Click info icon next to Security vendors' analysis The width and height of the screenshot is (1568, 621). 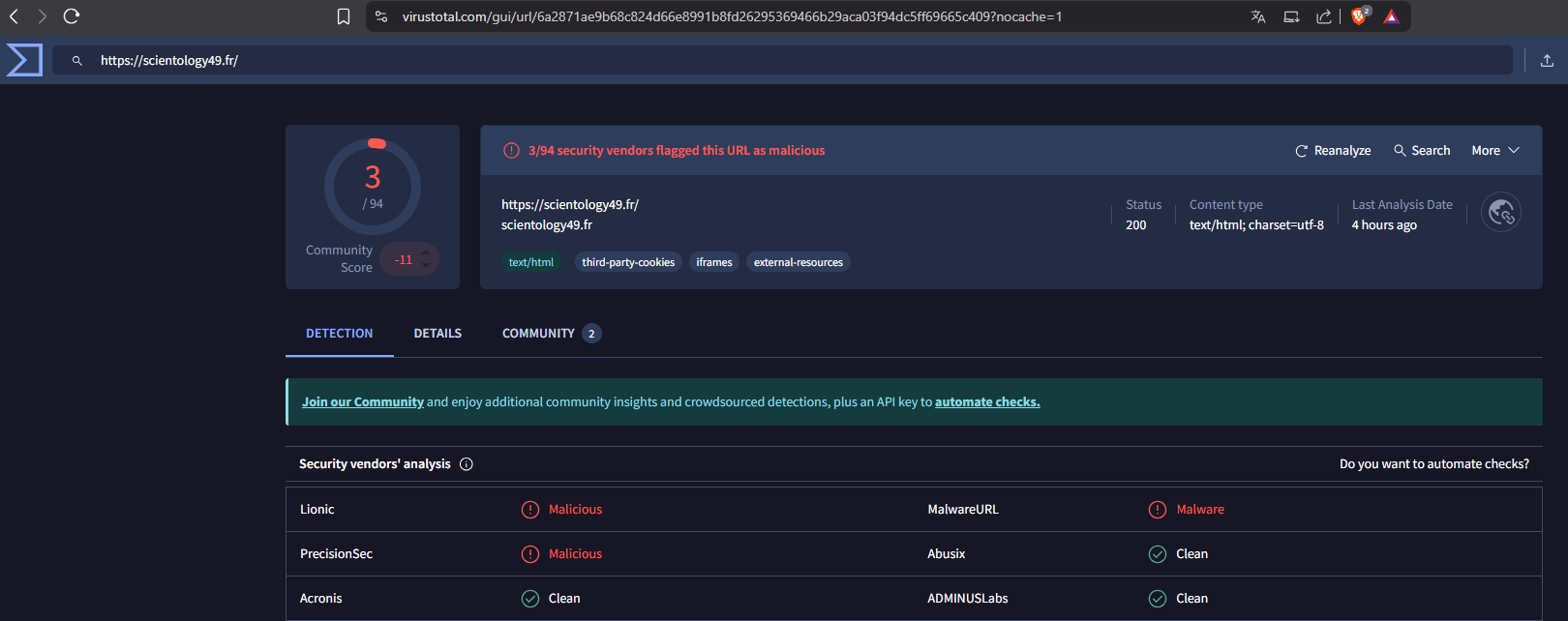click(467, 464)
